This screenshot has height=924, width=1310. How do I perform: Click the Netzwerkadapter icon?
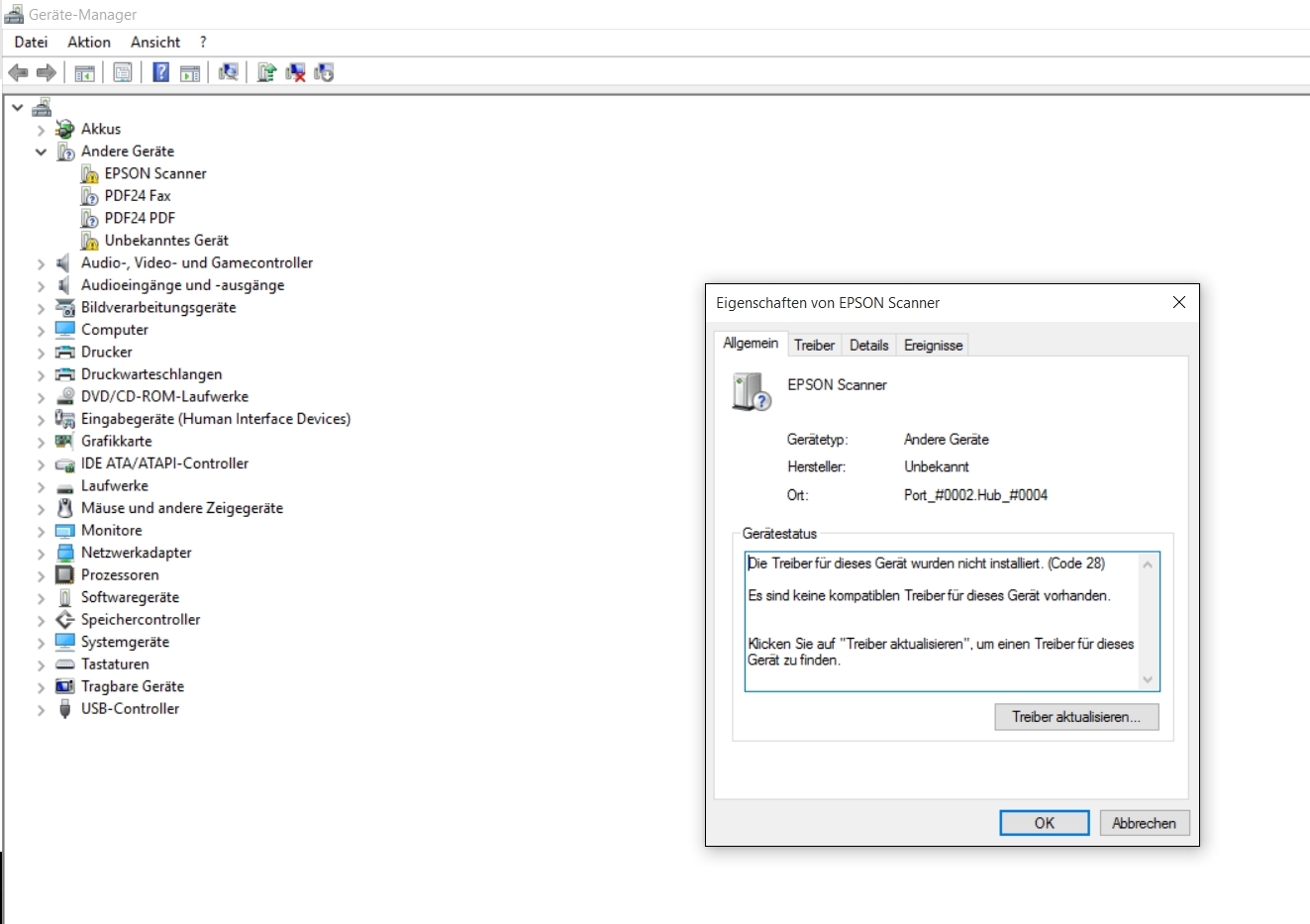click(x=65, y=553)
